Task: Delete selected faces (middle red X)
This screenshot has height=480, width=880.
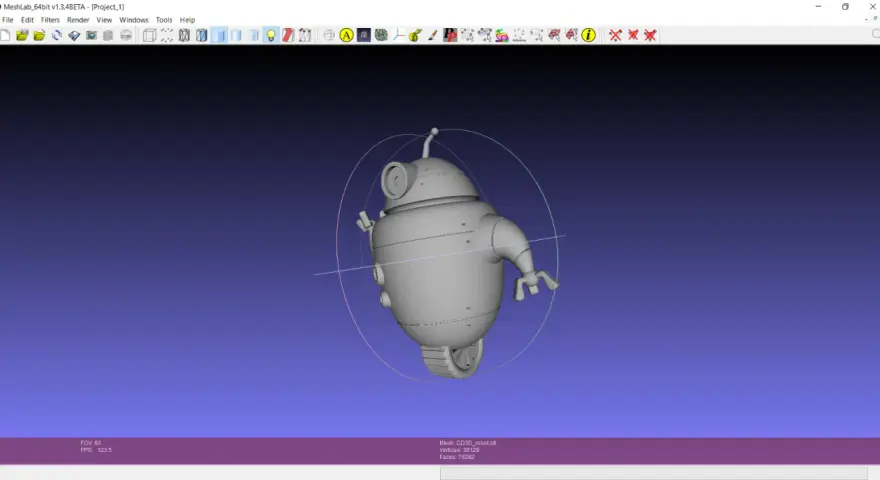Action: (x=633, y=35)
